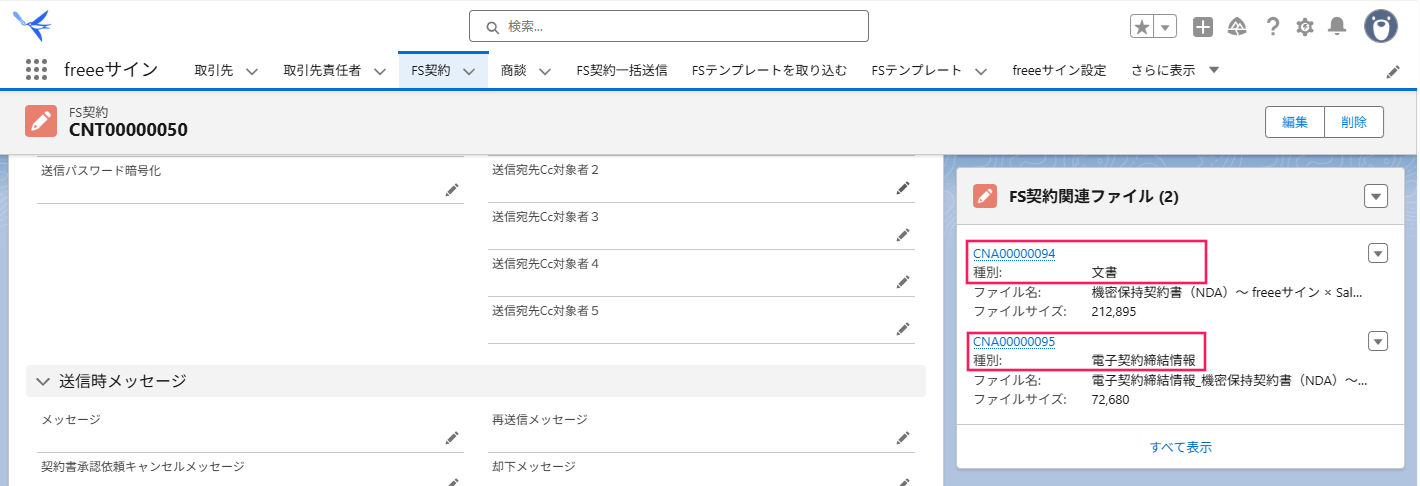1420x486 pixels.
Task: Expand the さらに表示 menu
Action: click(x=1175, y=70)
